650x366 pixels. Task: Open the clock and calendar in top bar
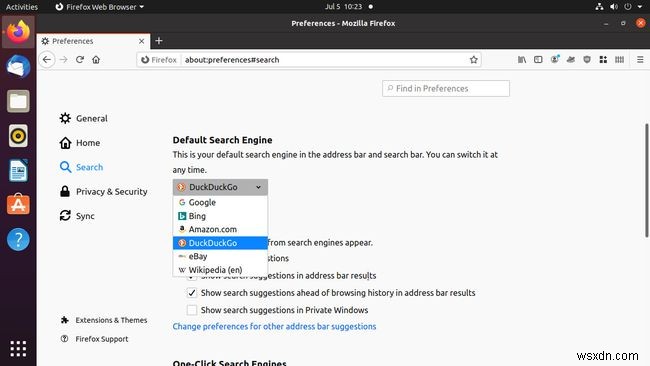(x=344, y=7)
